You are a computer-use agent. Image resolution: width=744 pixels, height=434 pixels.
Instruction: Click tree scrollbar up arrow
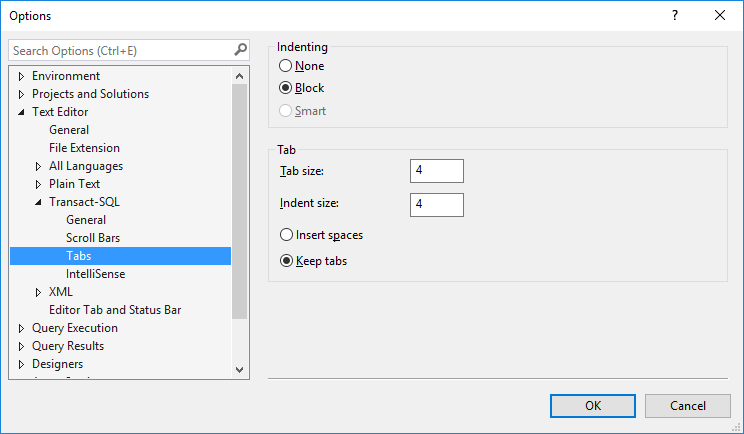click(240, 76)
